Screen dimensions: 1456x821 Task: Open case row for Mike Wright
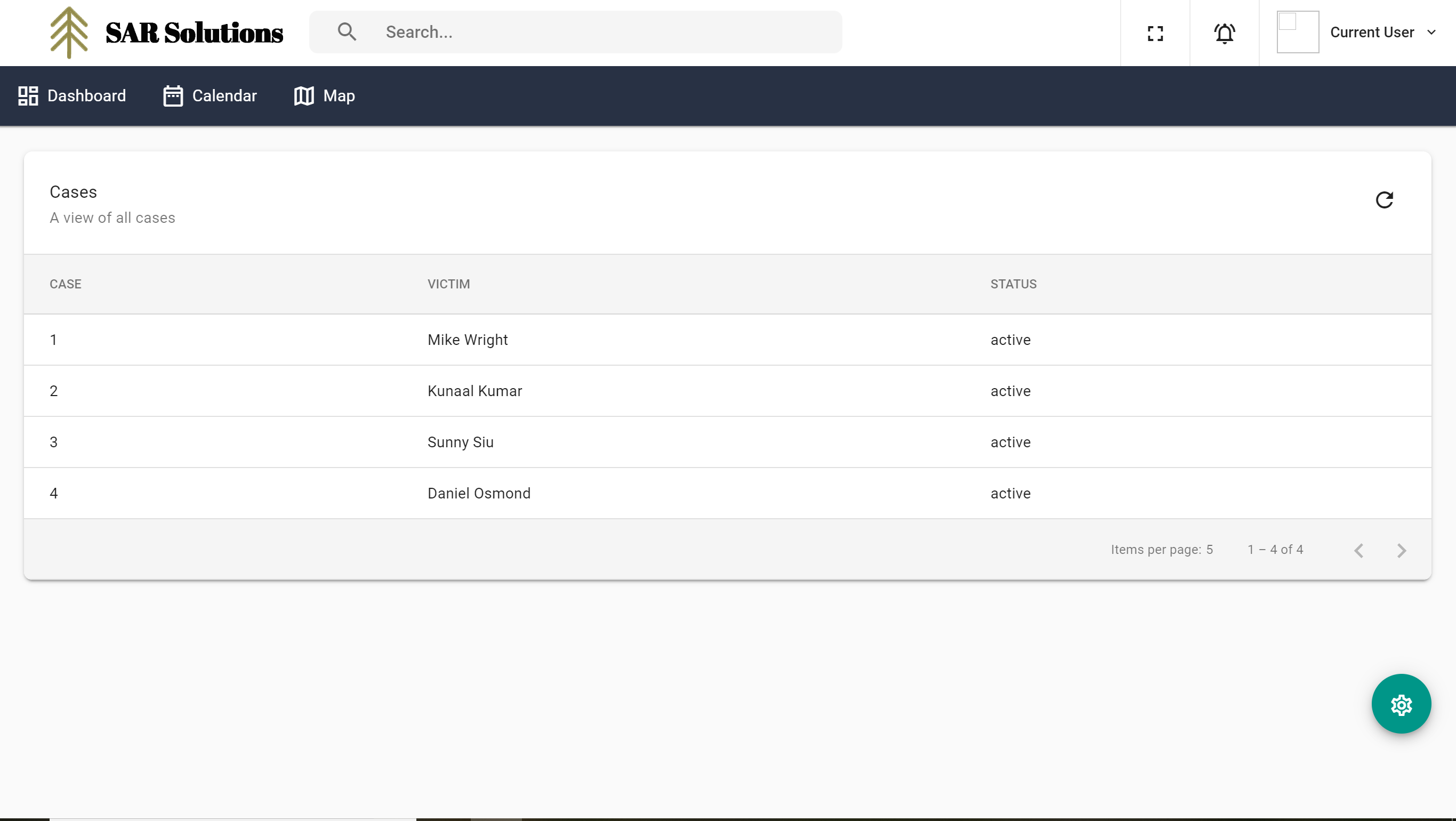(x=467, y=340)
